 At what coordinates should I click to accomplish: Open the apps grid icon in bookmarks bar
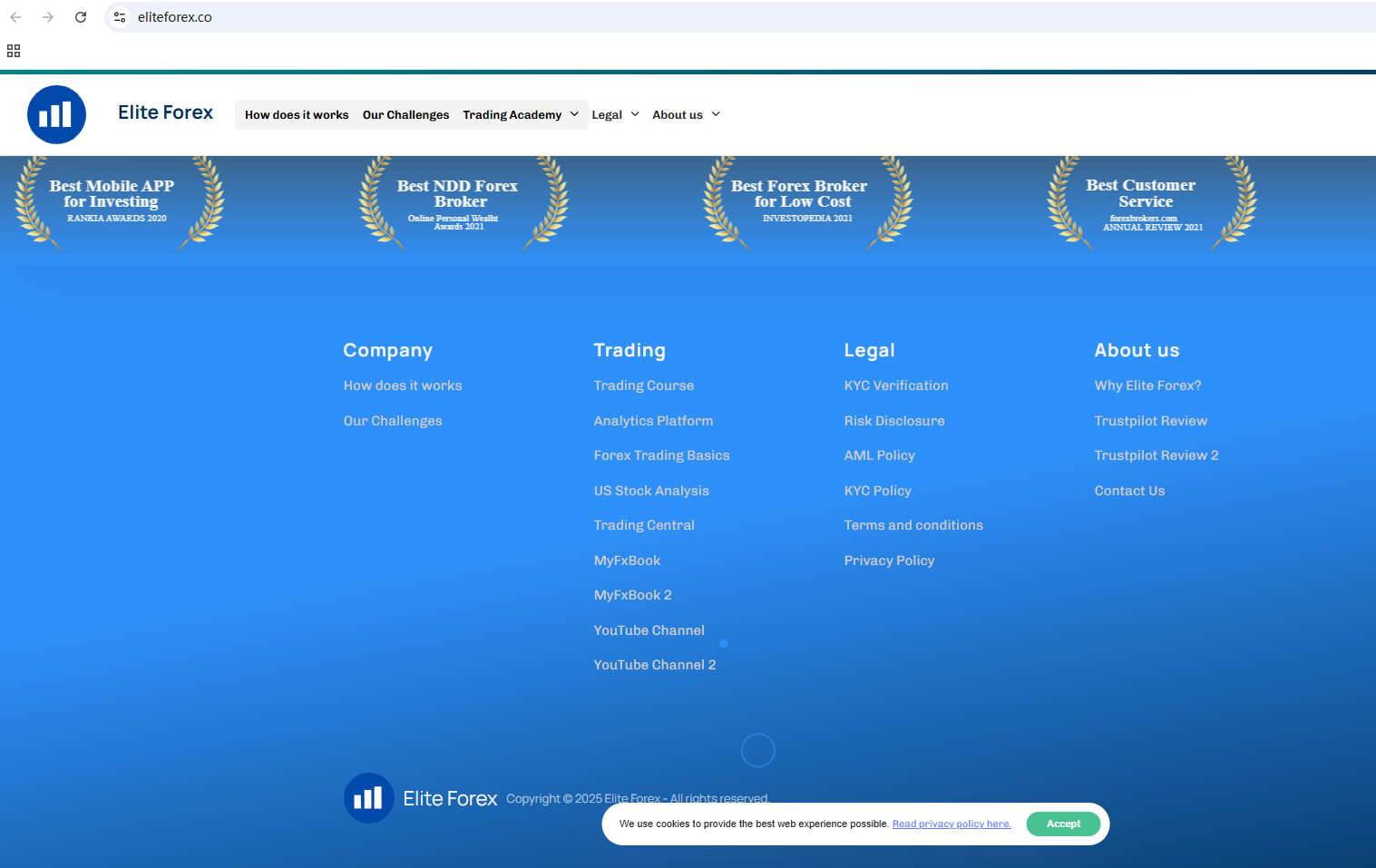(x=14, y=51)
